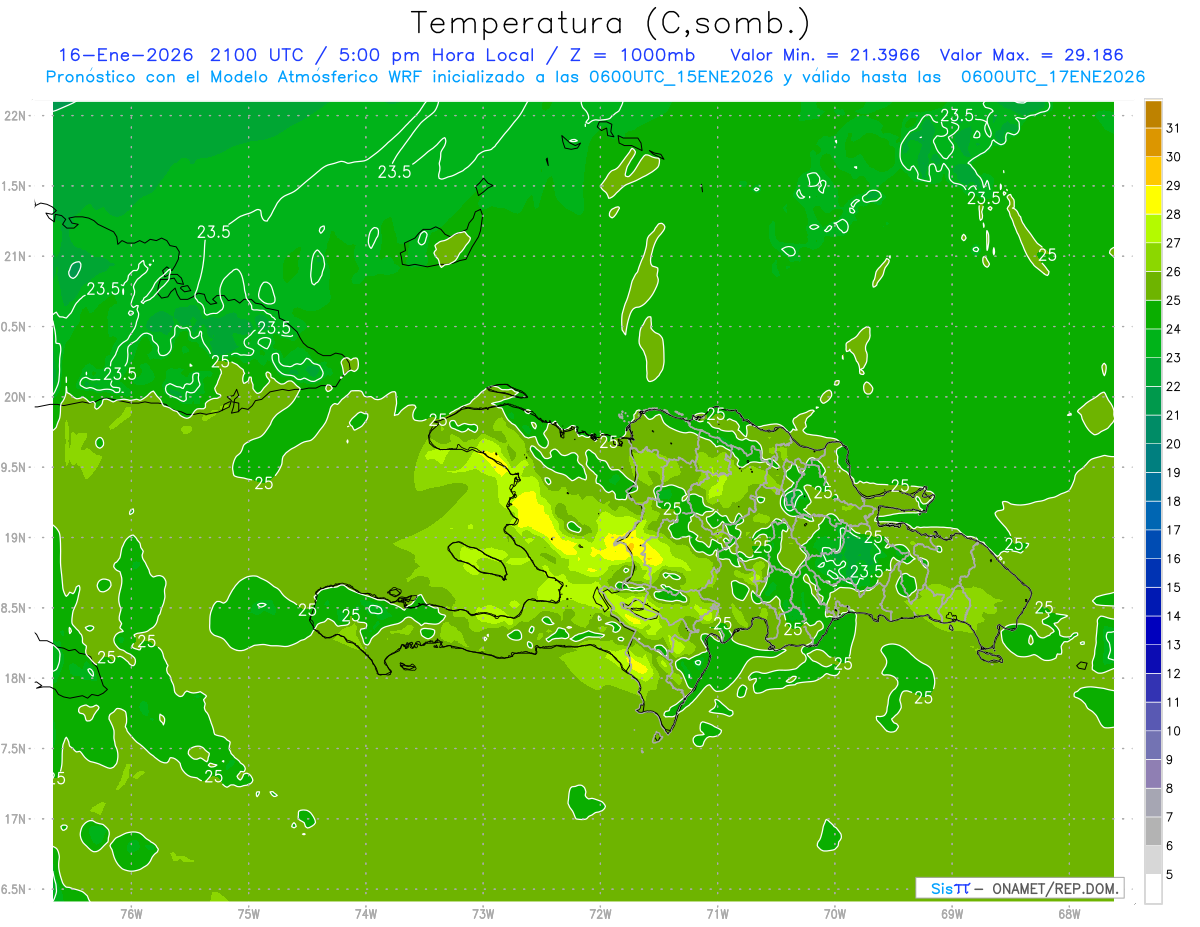Image resolution: width=1200 pixels, height=927 pixels.
Task: Click the gray scale segment between 6 and 7
Action: point(1153,831)
